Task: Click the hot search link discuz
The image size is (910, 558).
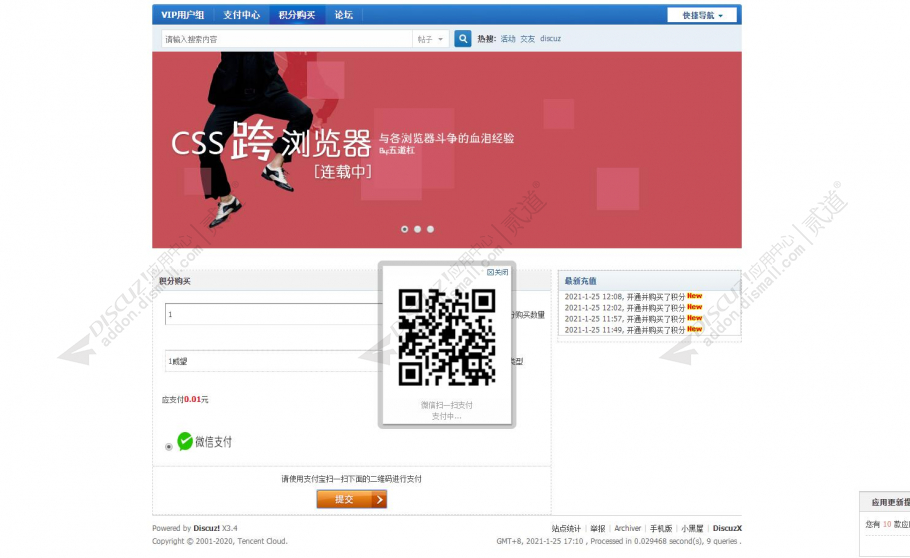Action: 550,39
